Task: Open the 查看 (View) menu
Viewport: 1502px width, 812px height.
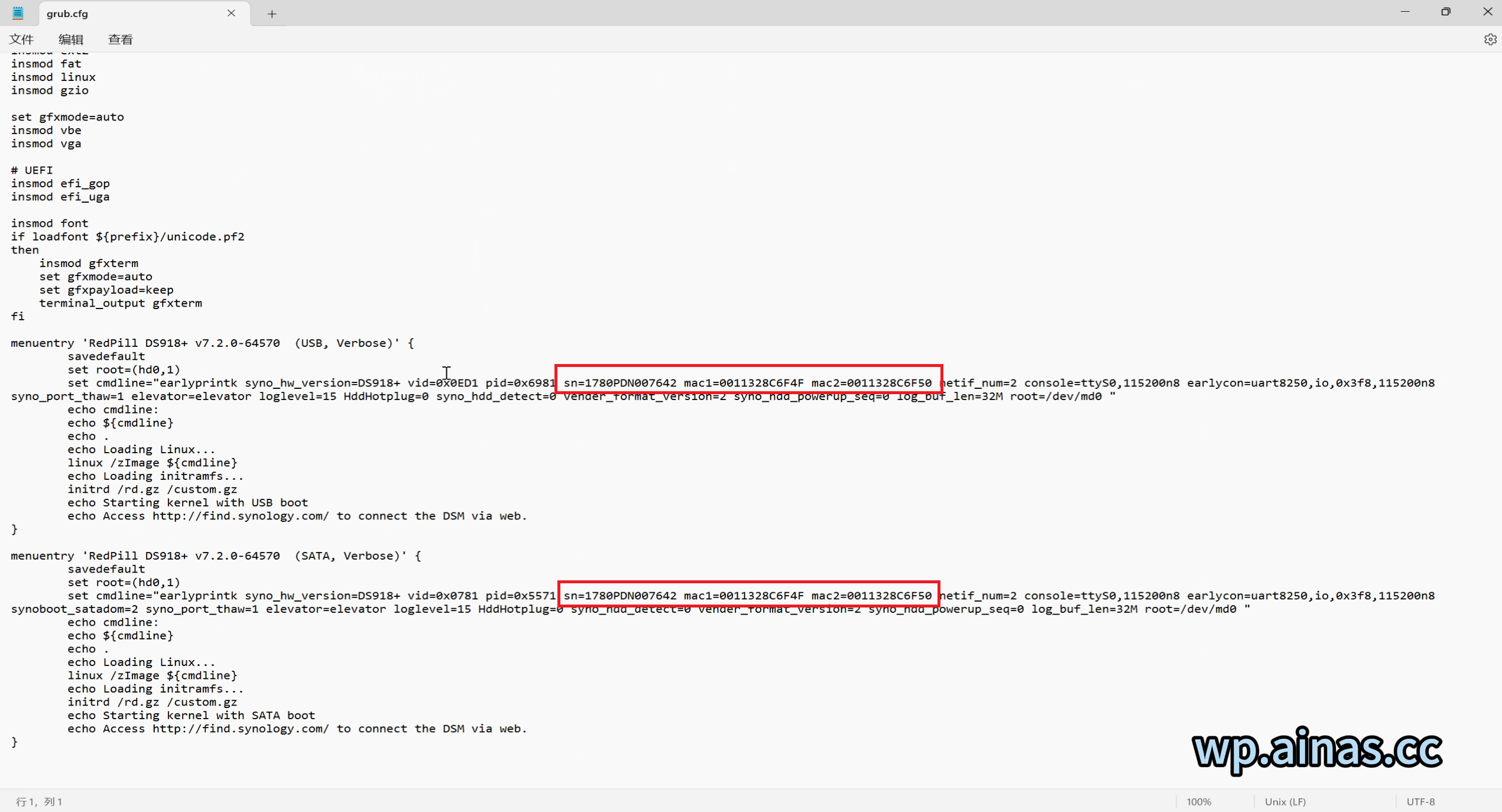Action: [x=121, y=40]
